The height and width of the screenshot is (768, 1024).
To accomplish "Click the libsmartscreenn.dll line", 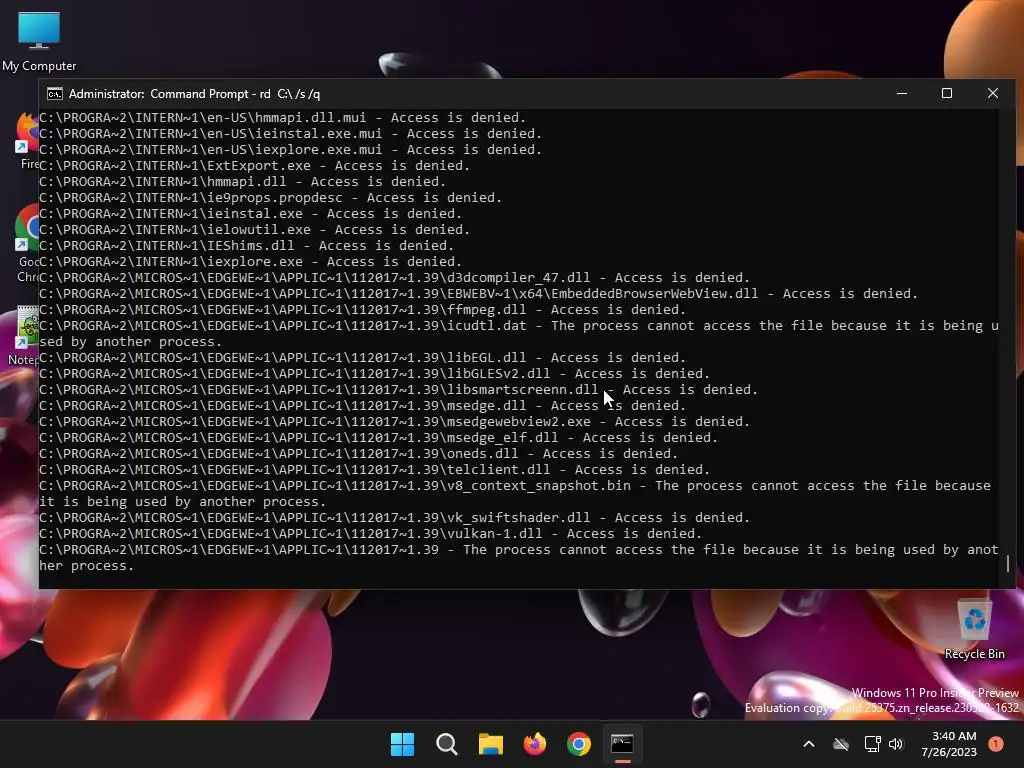I will pos(398,389).
